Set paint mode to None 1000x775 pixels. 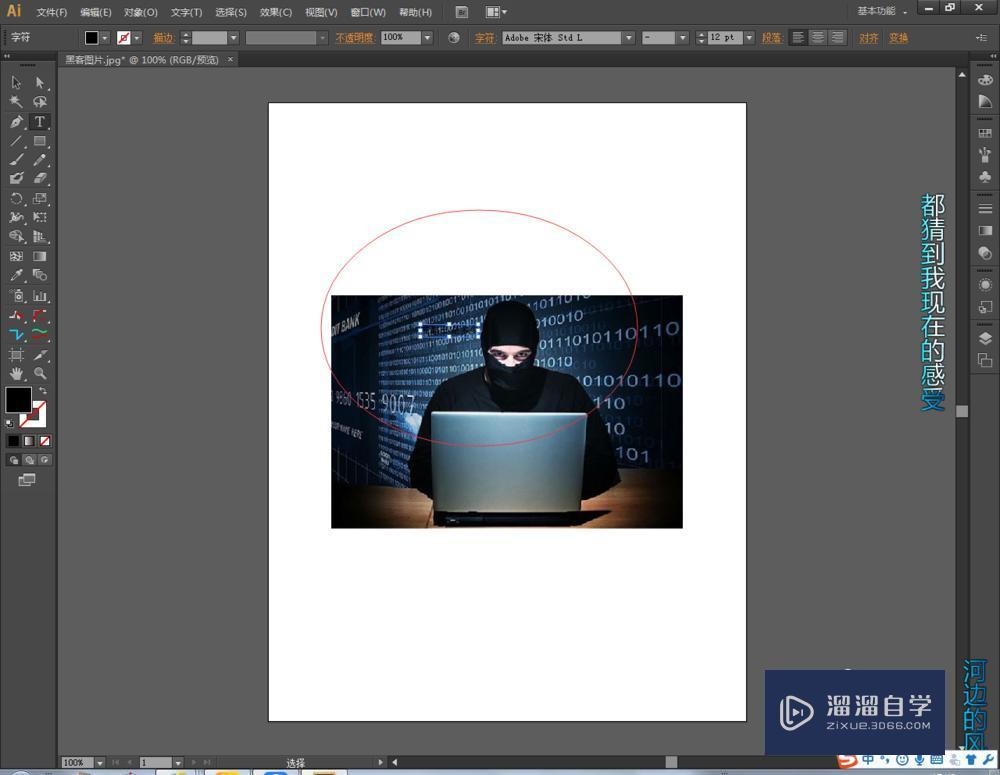coord(45,441)
